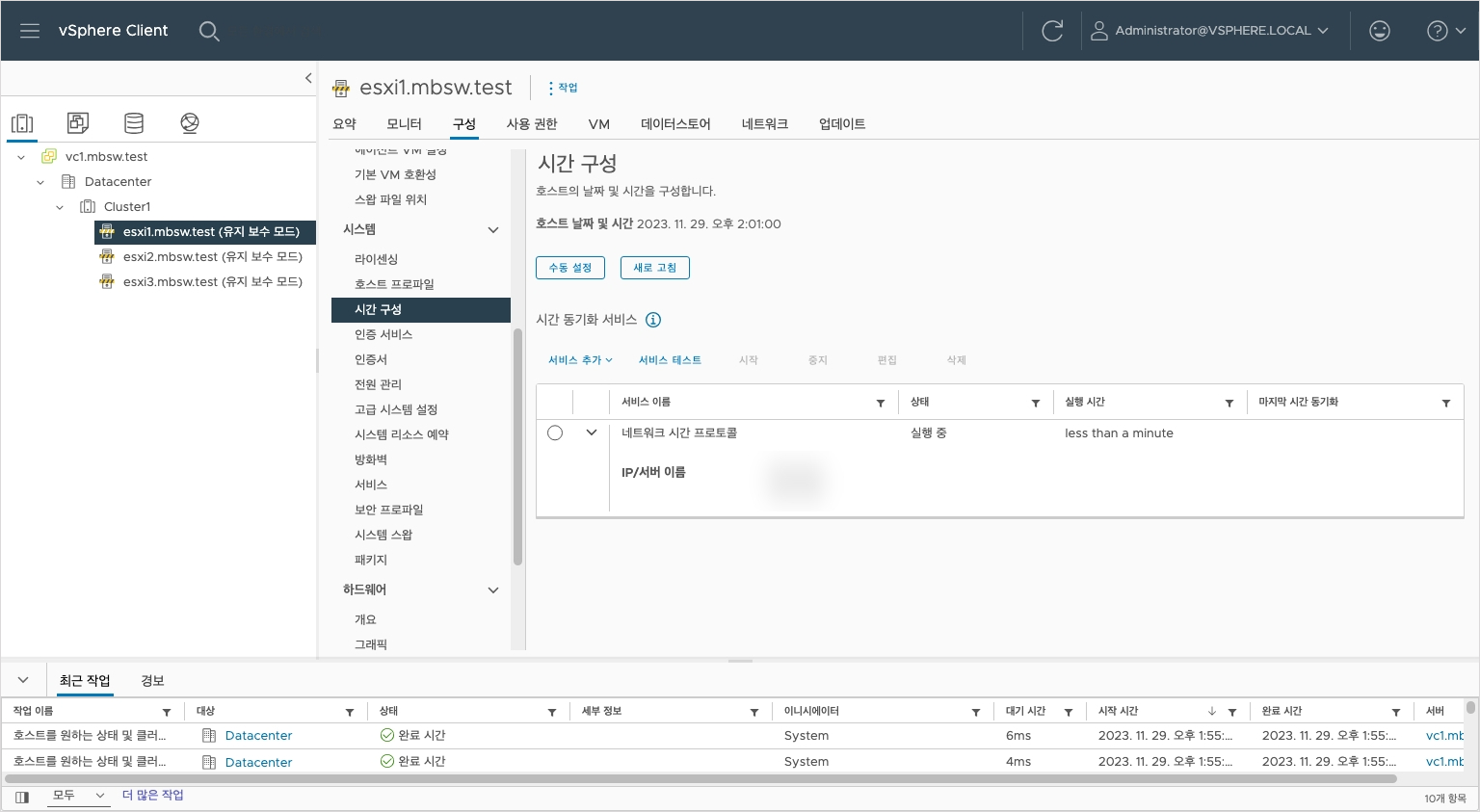The width and height of the screenshot is (1480, 812).
Task: Open the 사용 권한 tab
Action: click(532, 124)
